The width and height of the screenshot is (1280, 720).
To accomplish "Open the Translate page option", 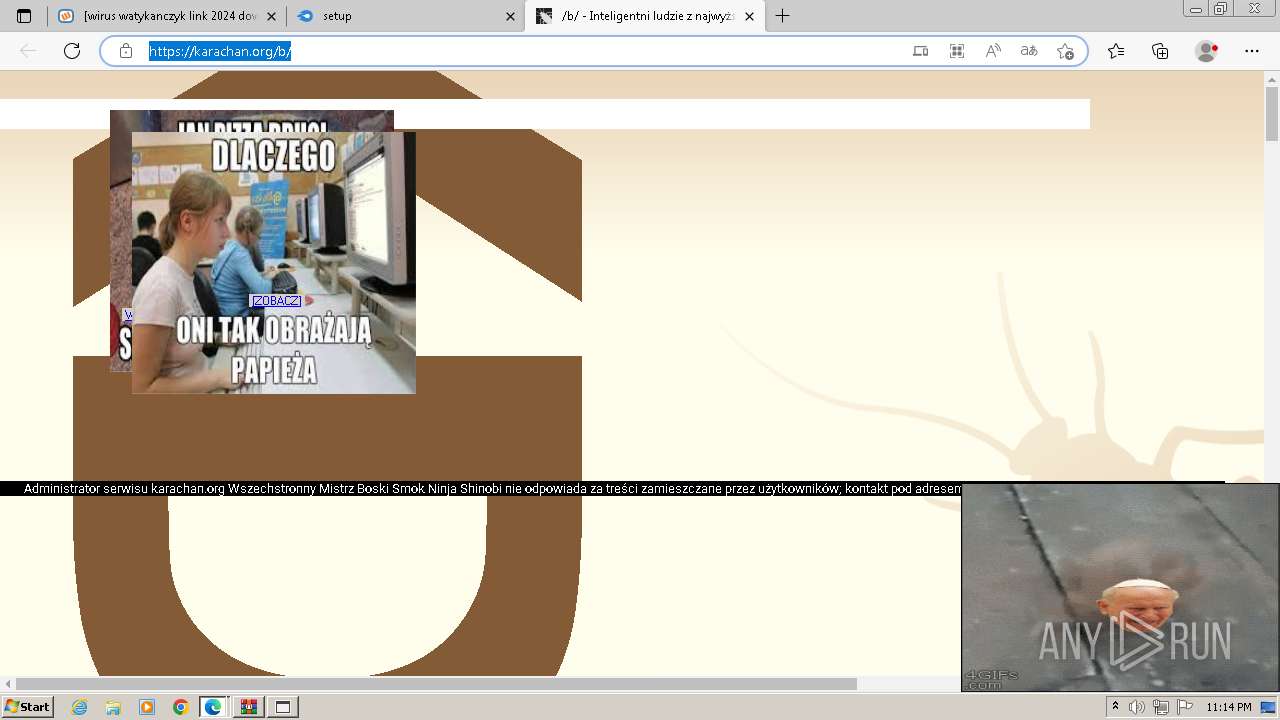I will pyautogui.click(x=1029, y=51).
